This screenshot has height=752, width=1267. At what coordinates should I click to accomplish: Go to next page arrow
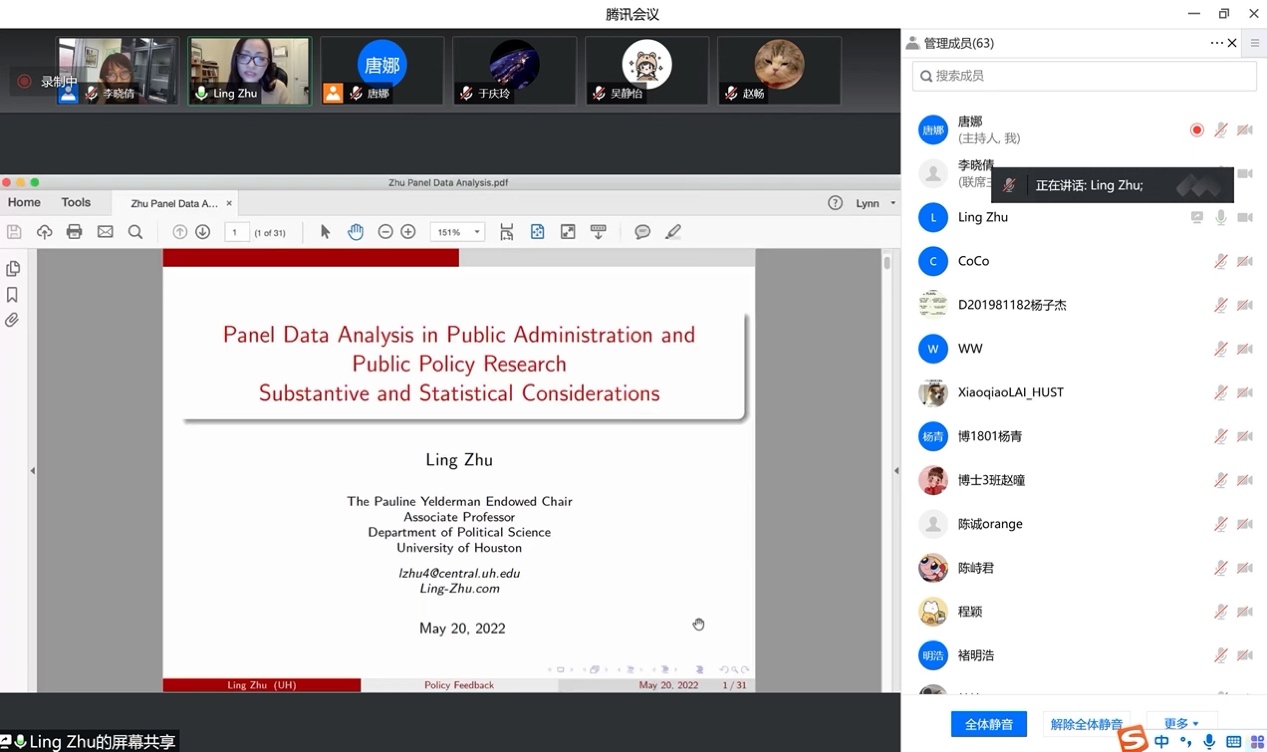(x=202, y=232)
